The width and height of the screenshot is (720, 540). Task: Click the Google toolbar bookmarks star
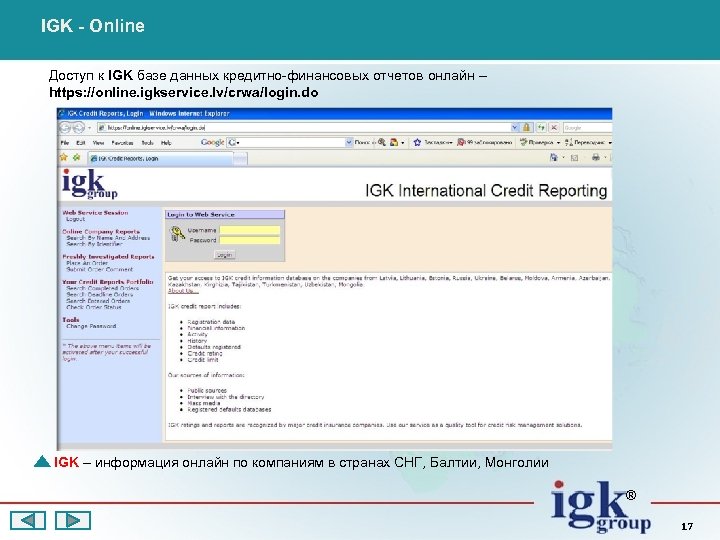417,142
